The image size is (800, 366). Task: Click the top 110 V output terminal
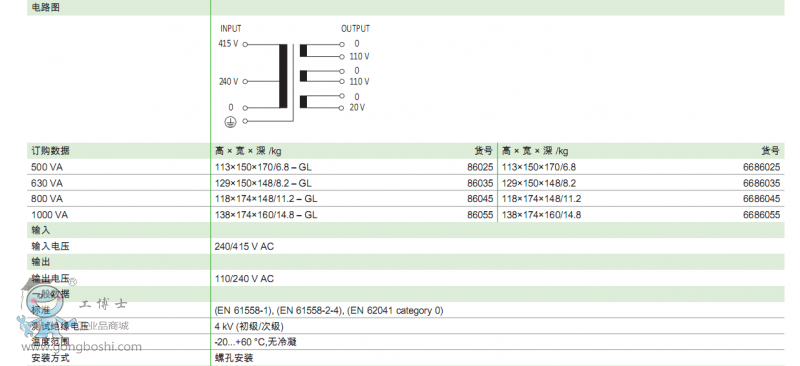coord(341,57)
